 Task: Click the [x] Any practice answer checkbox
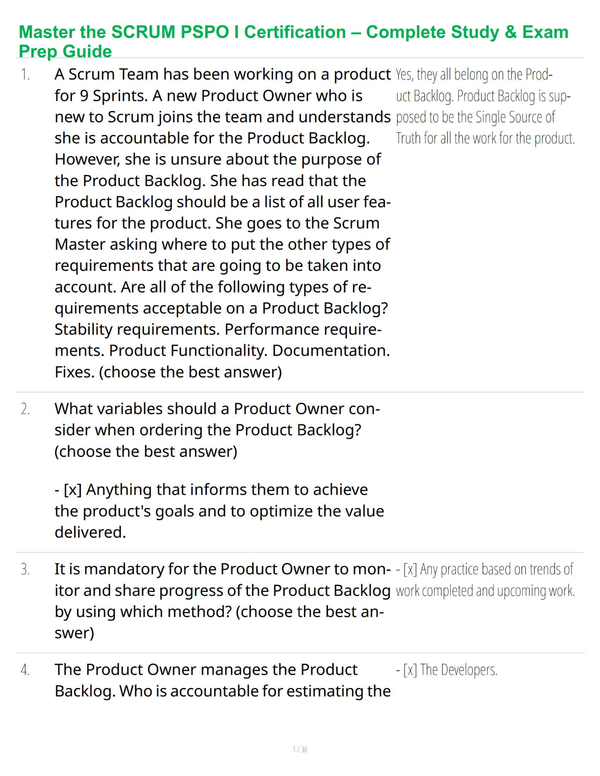410,570
